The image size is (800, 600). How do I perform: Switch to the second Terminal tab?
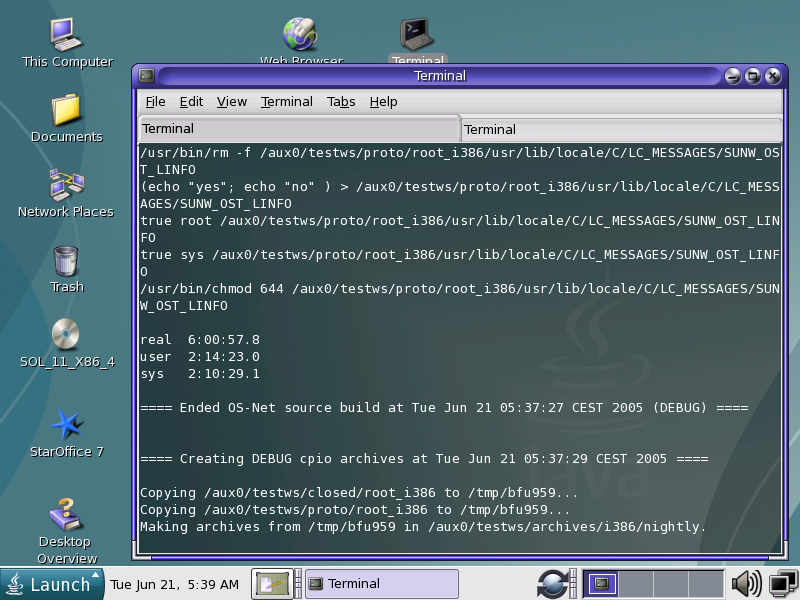[621, 130]
